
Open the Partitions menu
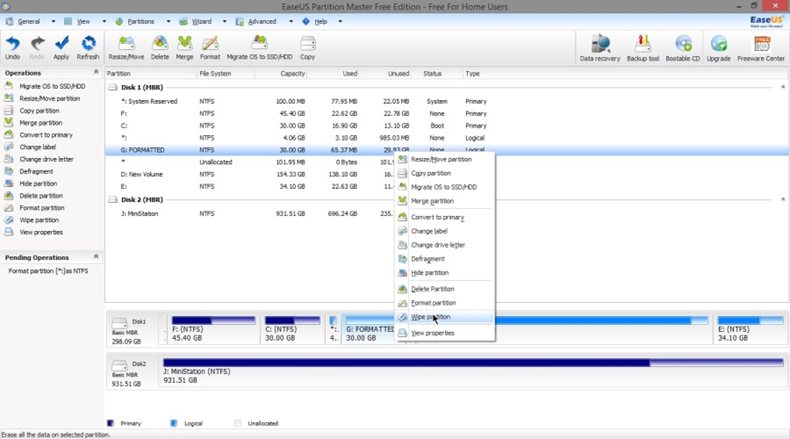pyautogui.click(x=141, y=22)
